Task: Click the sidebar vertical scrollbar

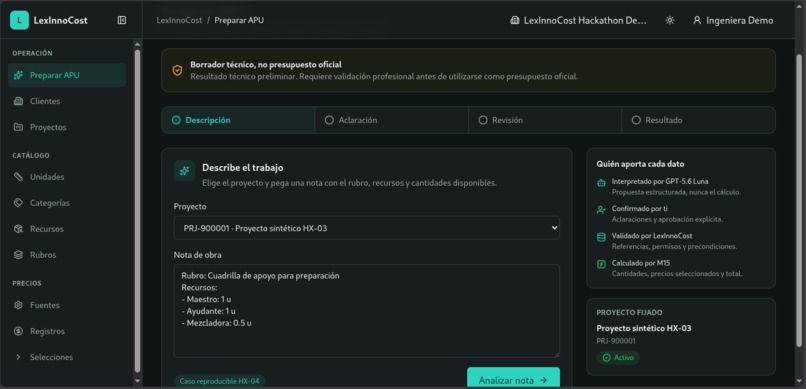Action: (137, 211)
